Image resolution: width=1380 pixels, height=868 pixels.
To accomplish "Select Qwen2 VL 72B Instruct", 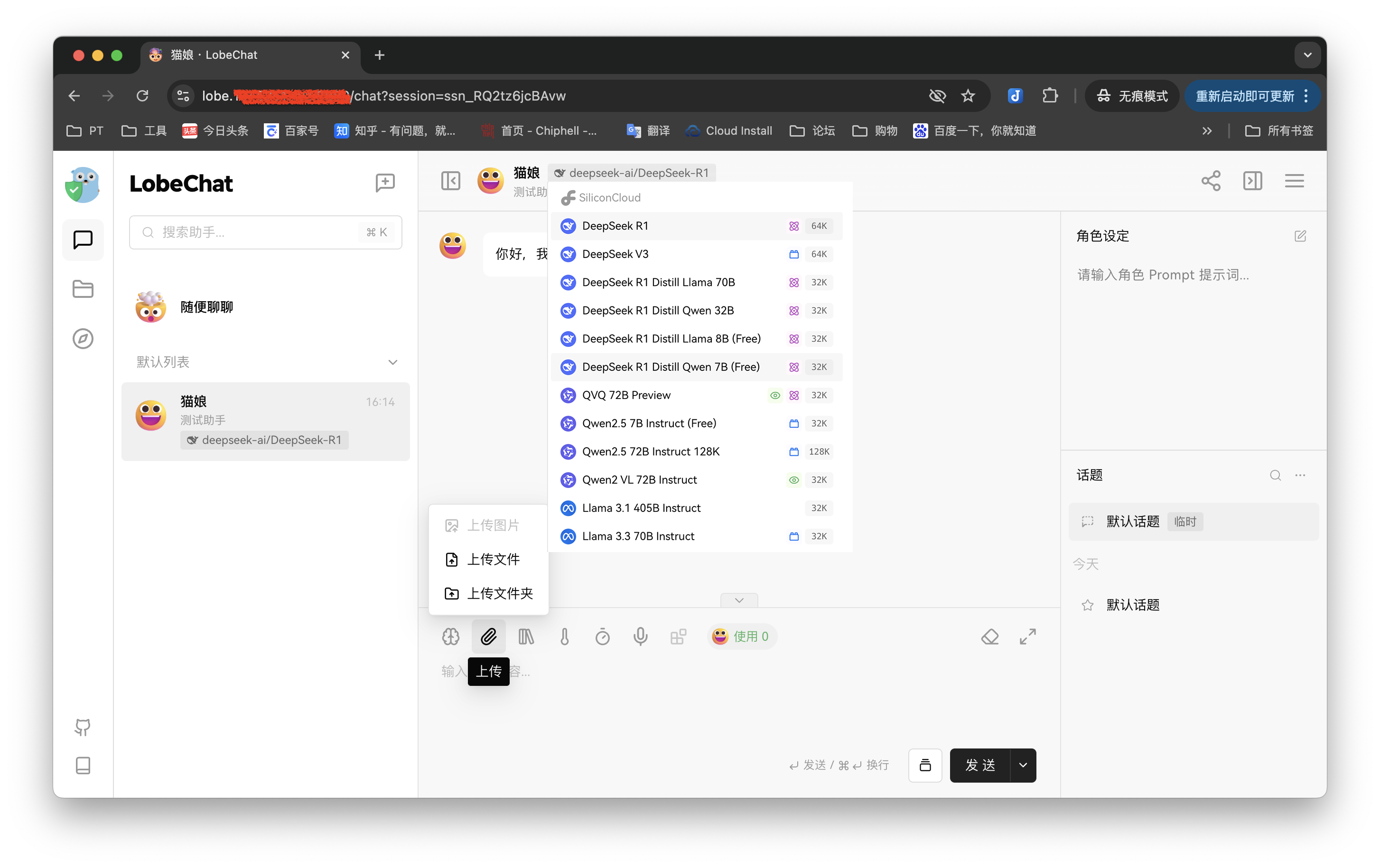I will coord(696,480).
